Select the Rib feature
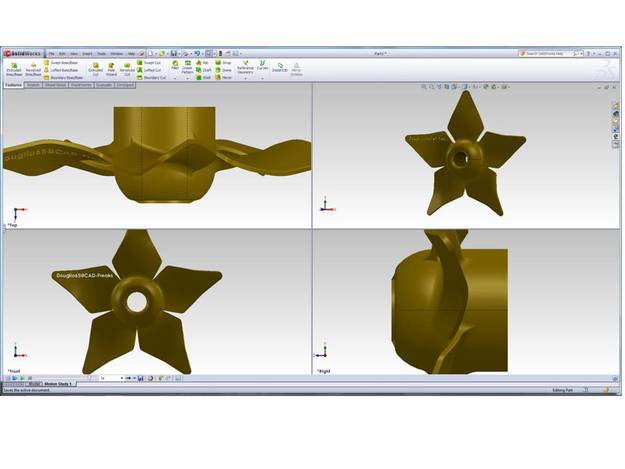Viewport: 625px width, 469px height. [x=202, y=63]
